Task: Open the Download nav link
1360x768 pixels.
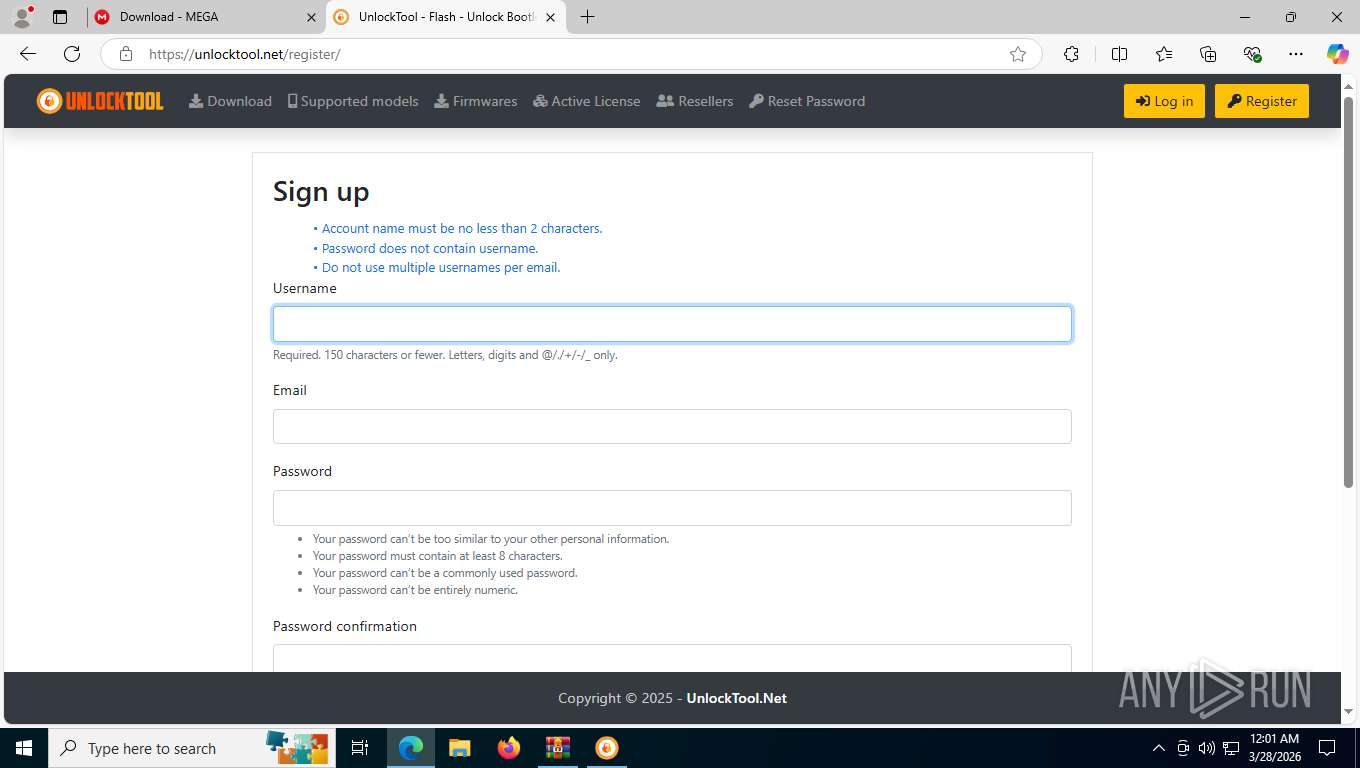Action: coord(230,101)
